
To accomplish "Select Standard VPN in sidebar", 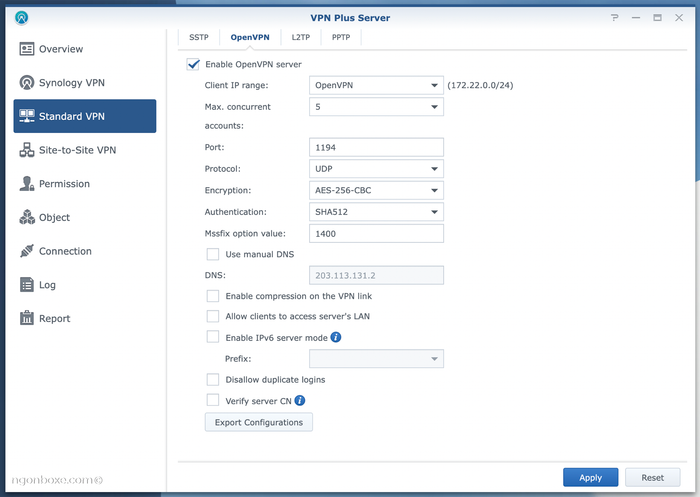I will click(85, 116).
